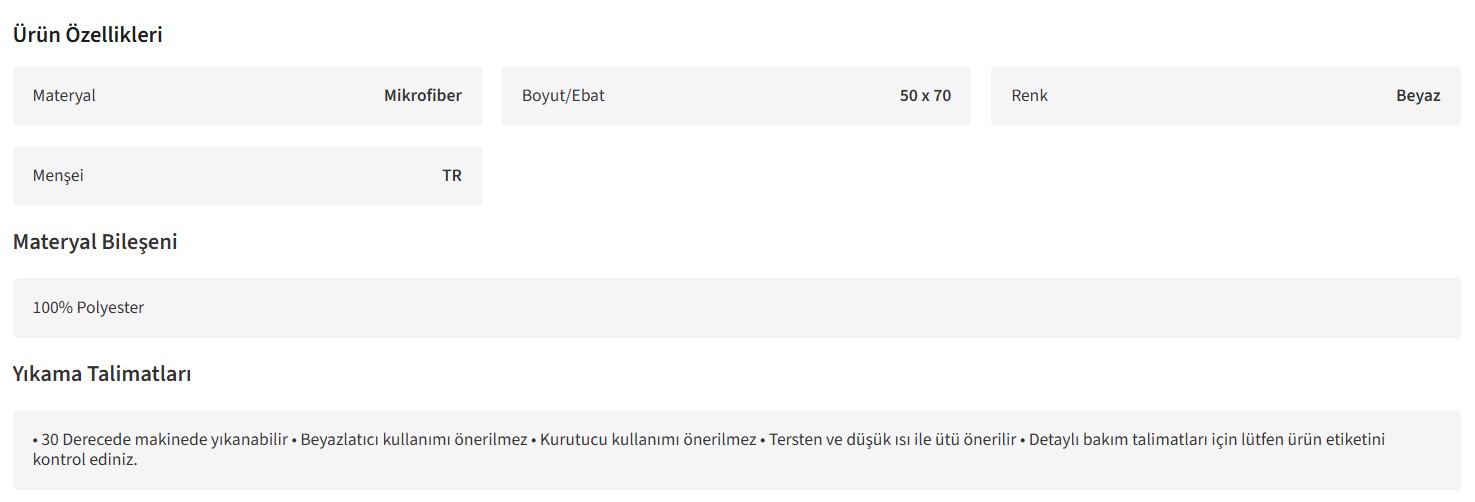Viewport: 1475px width, 502px height.
Task: Select the Beyazlatıcı kullanımı önerilmez instruction
Action: click(413, 440)
